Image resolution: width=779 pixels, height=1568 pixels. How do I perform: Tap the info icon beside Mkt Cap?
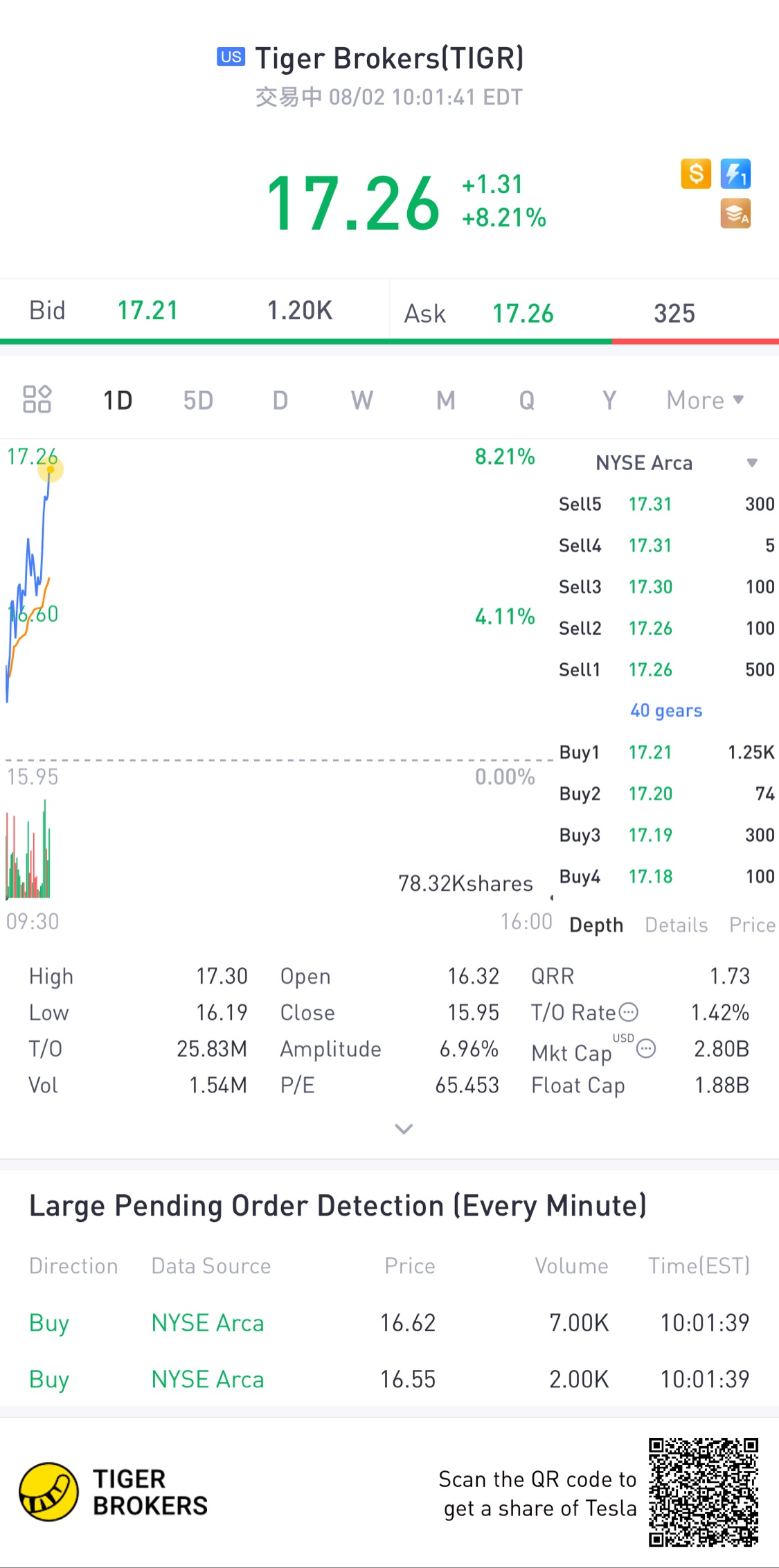coord(645,1049)
